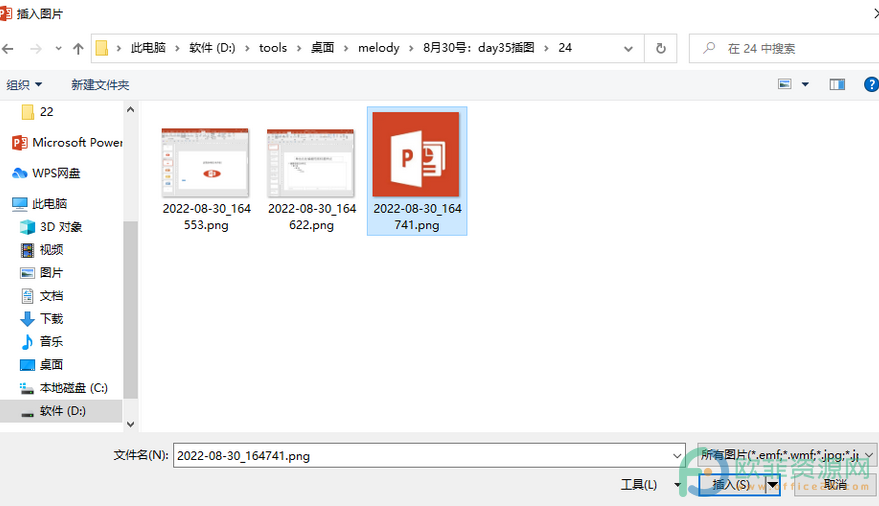Click the 取消 button
Screen dimensions: 879x506
coord(835,485)
